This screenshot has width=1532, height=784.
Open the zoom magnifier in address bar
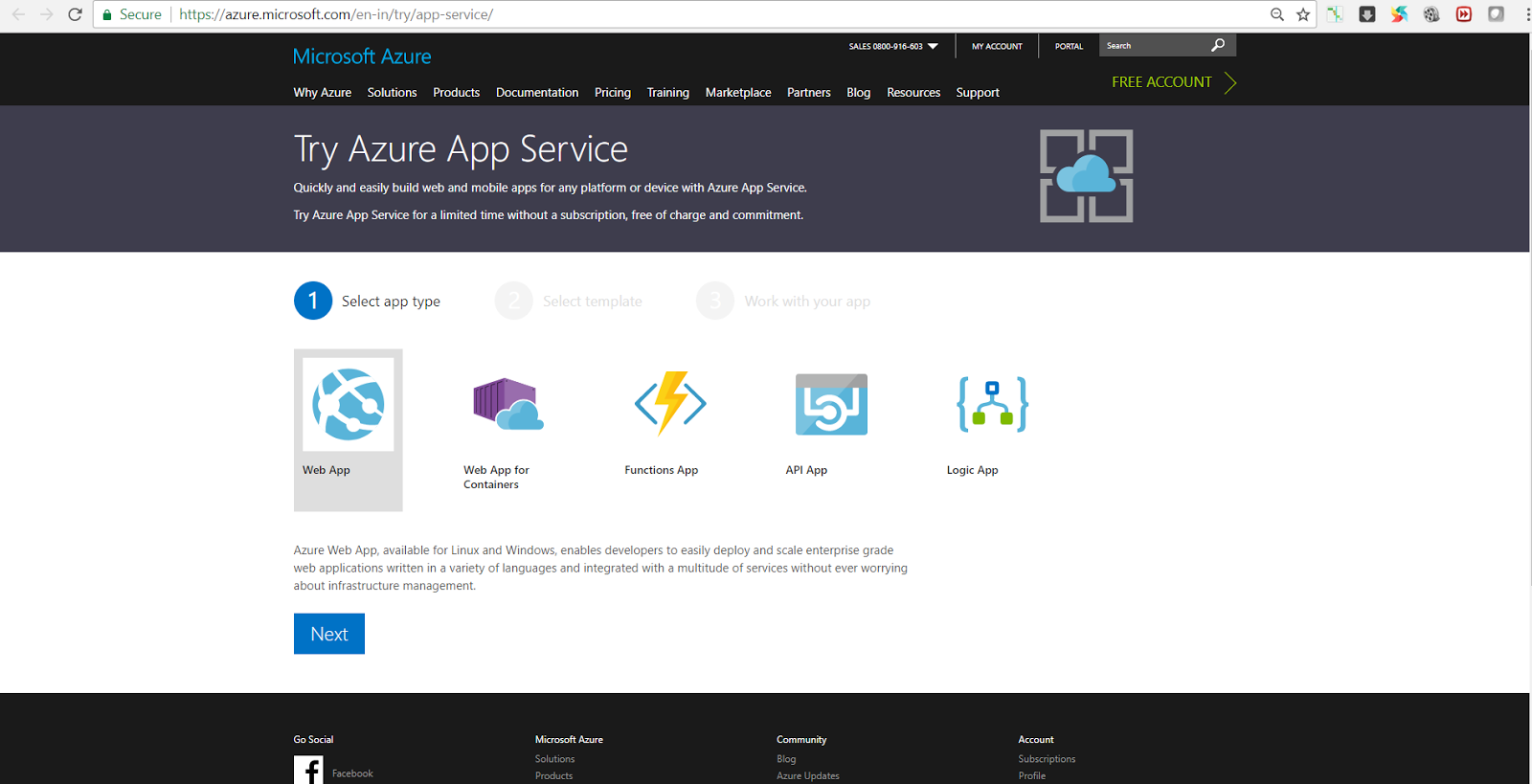pyautogui.click(x=1277, y=14)
